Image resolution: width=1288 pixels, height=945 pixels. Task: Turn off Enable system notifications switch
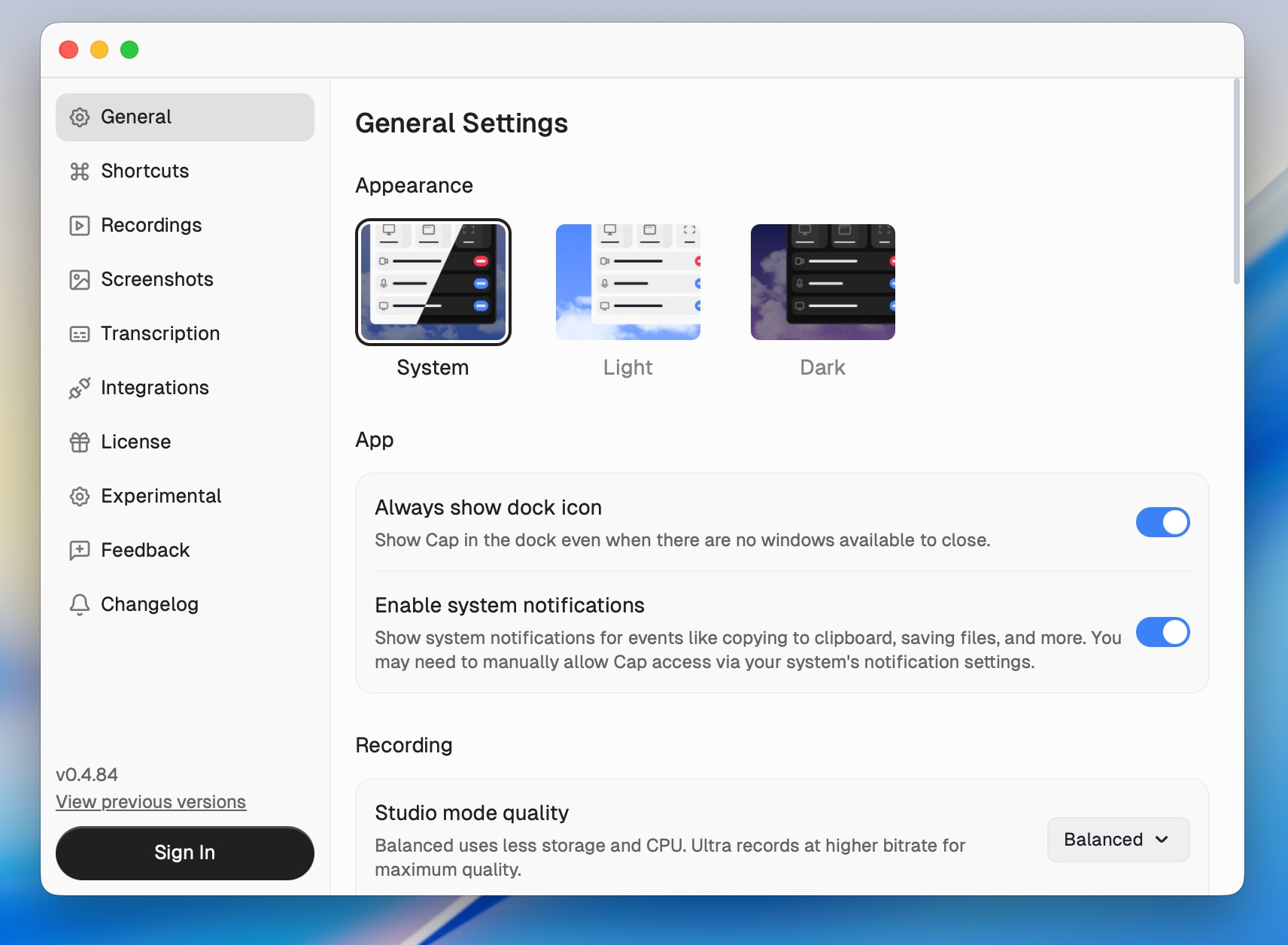click(1162, 632)
